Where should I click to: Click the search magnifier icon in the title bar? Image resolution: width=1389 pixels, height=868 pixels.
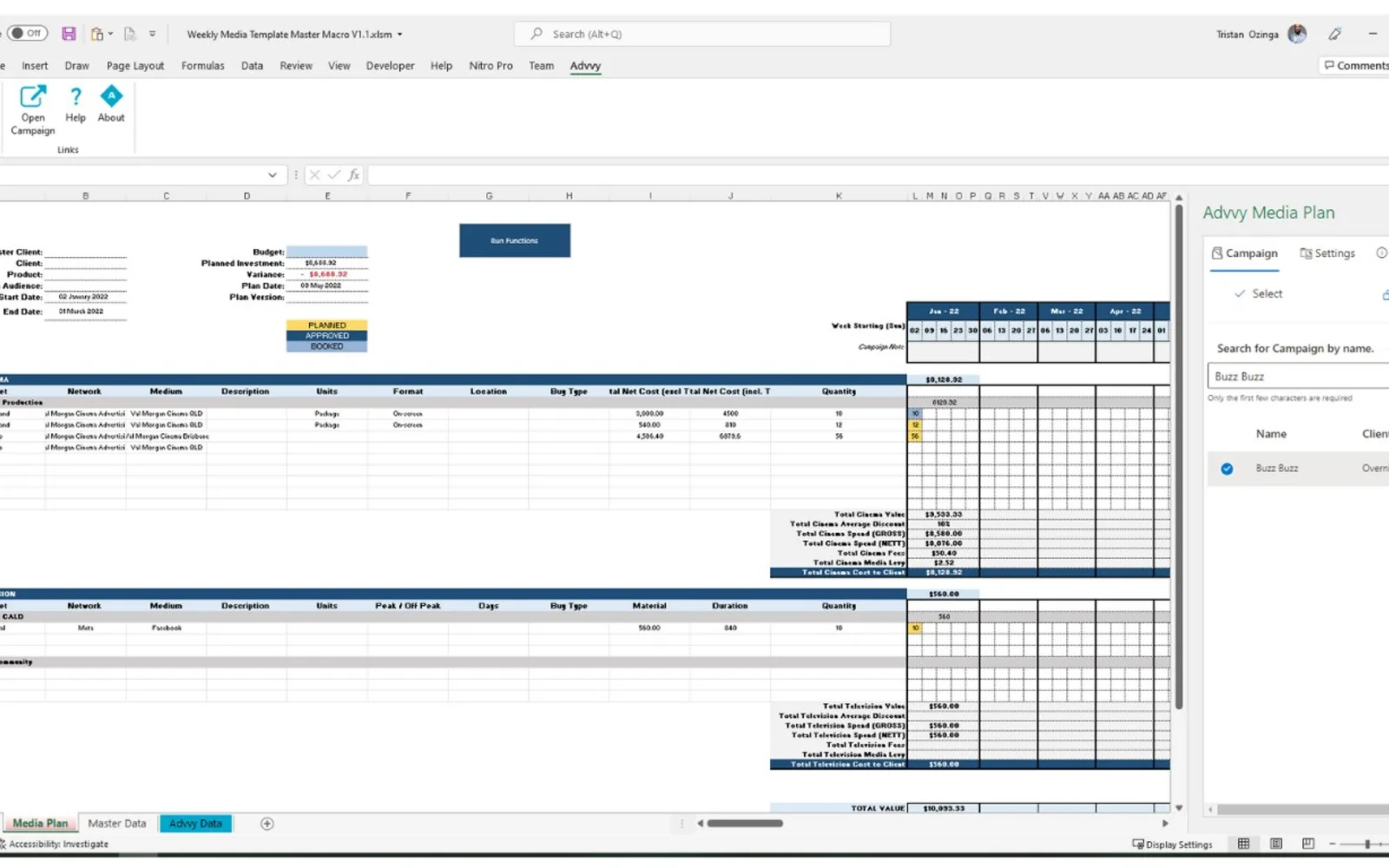(x=537, y=34)
